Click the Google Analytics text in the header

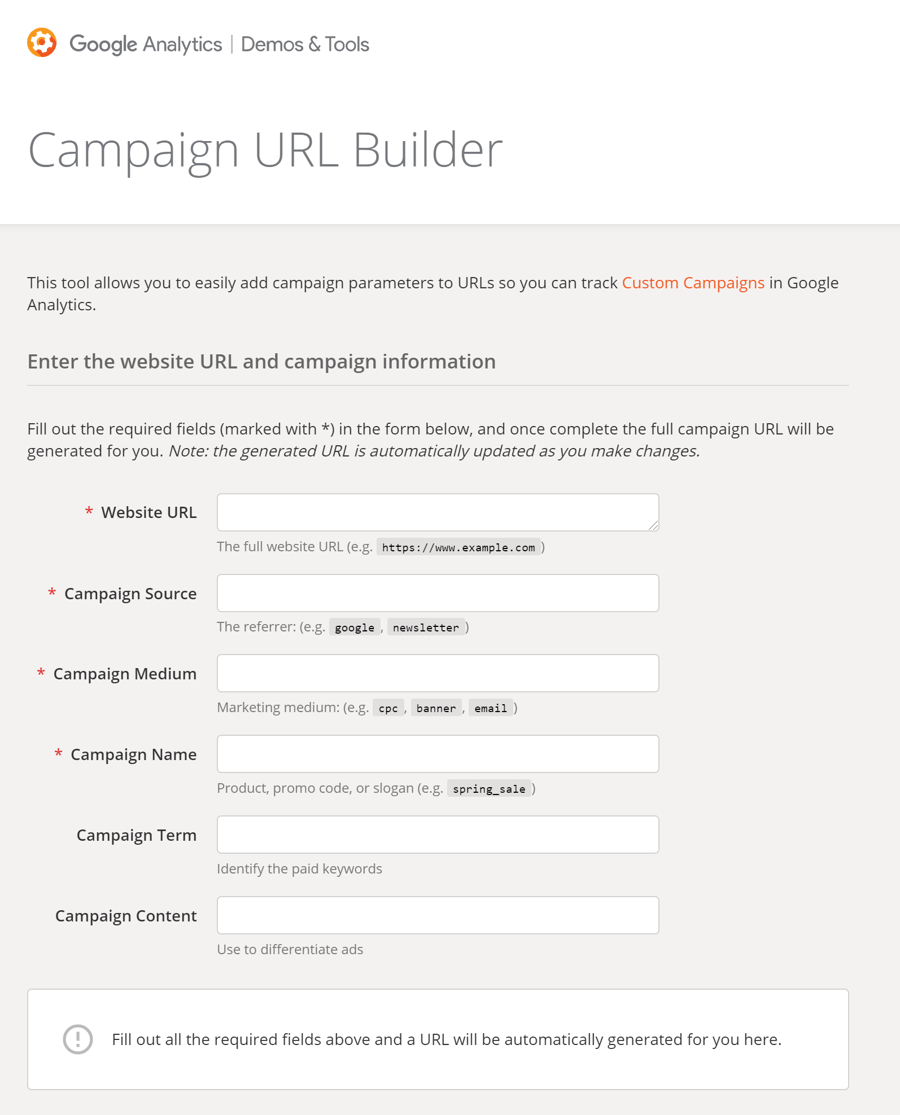point(146,44)
